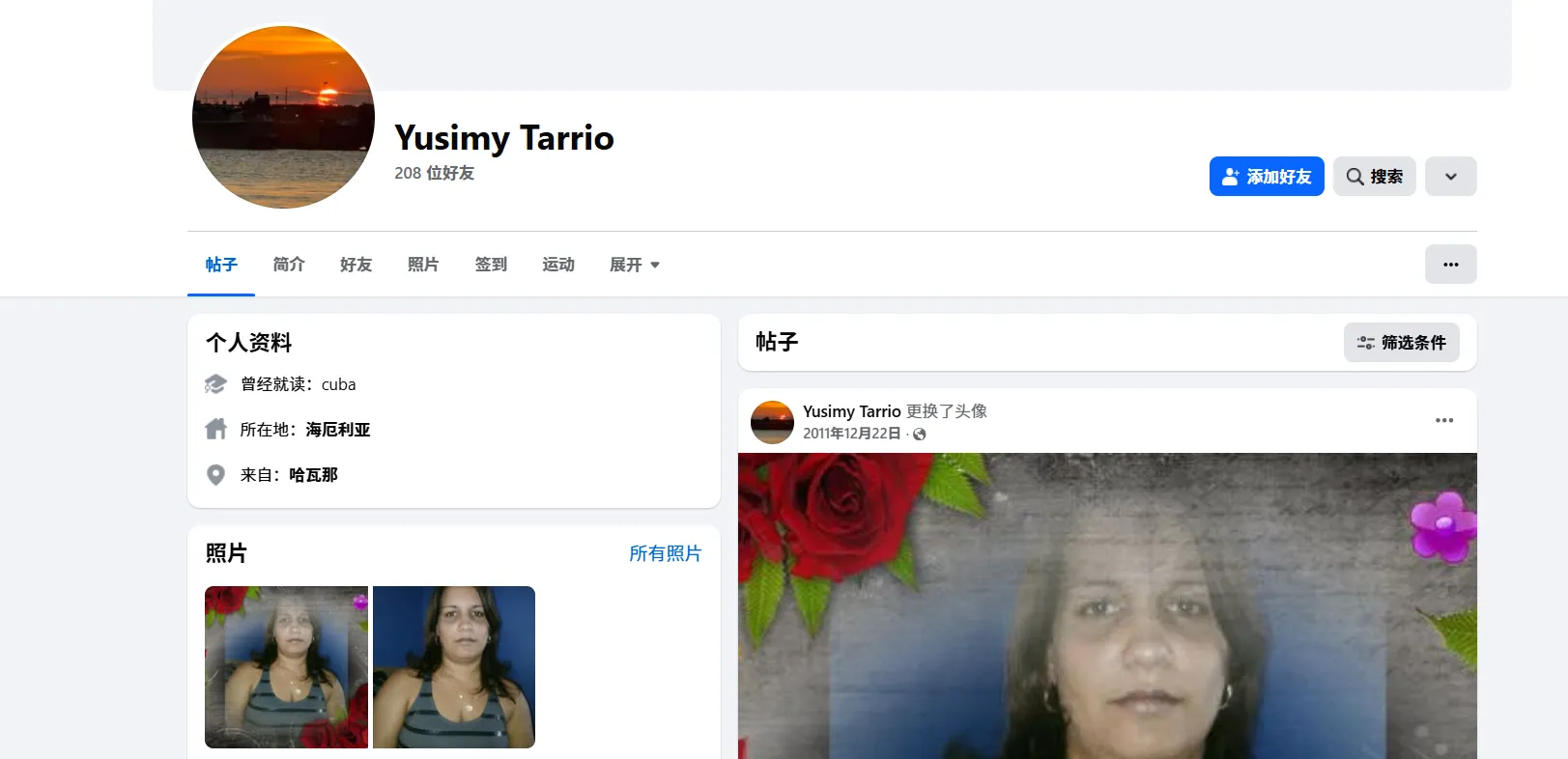
Task: Click the 添加好友 add friend button
Action: [1267, 177]
